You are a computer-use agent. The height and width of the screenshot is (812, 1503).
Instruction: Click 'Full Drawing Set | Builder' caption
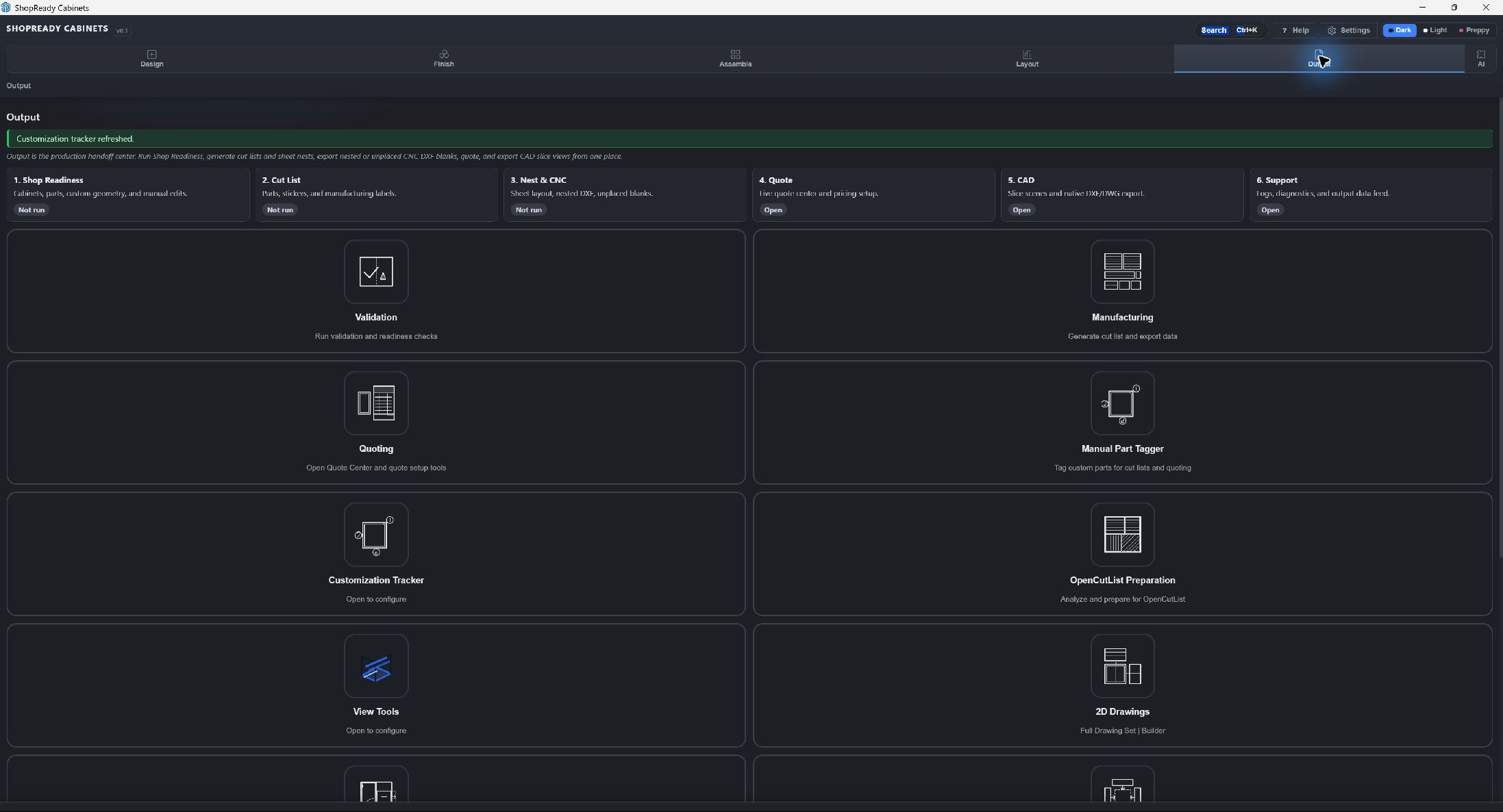coord(1122,731)
